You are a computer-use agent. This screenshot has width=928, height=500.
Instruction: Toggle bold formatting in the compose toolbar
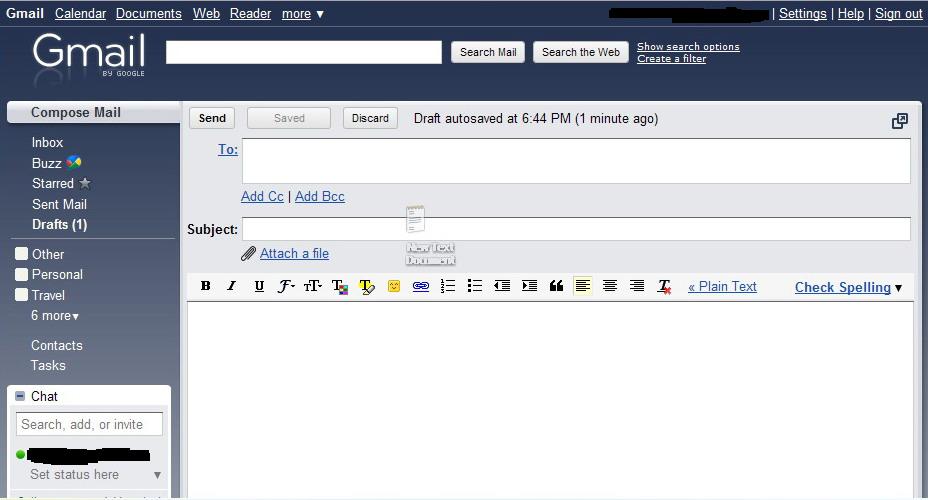click(x=205, y=286)
